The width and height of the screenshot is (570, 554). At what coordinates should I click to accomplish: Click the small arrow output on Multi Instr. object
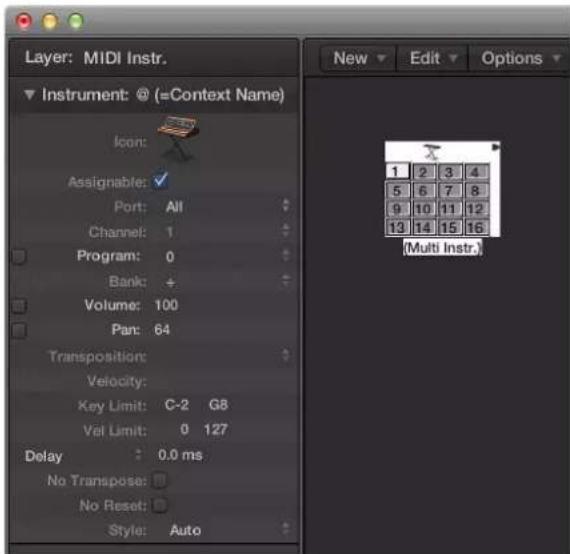495,147
